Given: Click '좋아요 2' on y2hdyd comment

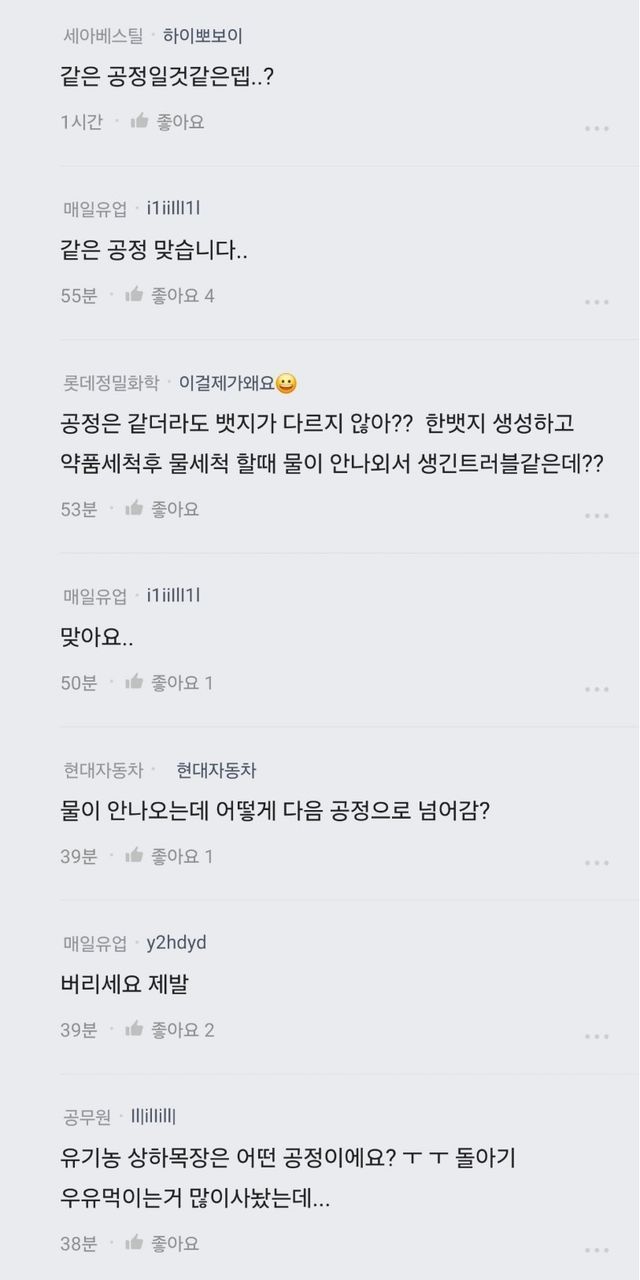Looking at the screenshot, I should [x=182, y=1030].
